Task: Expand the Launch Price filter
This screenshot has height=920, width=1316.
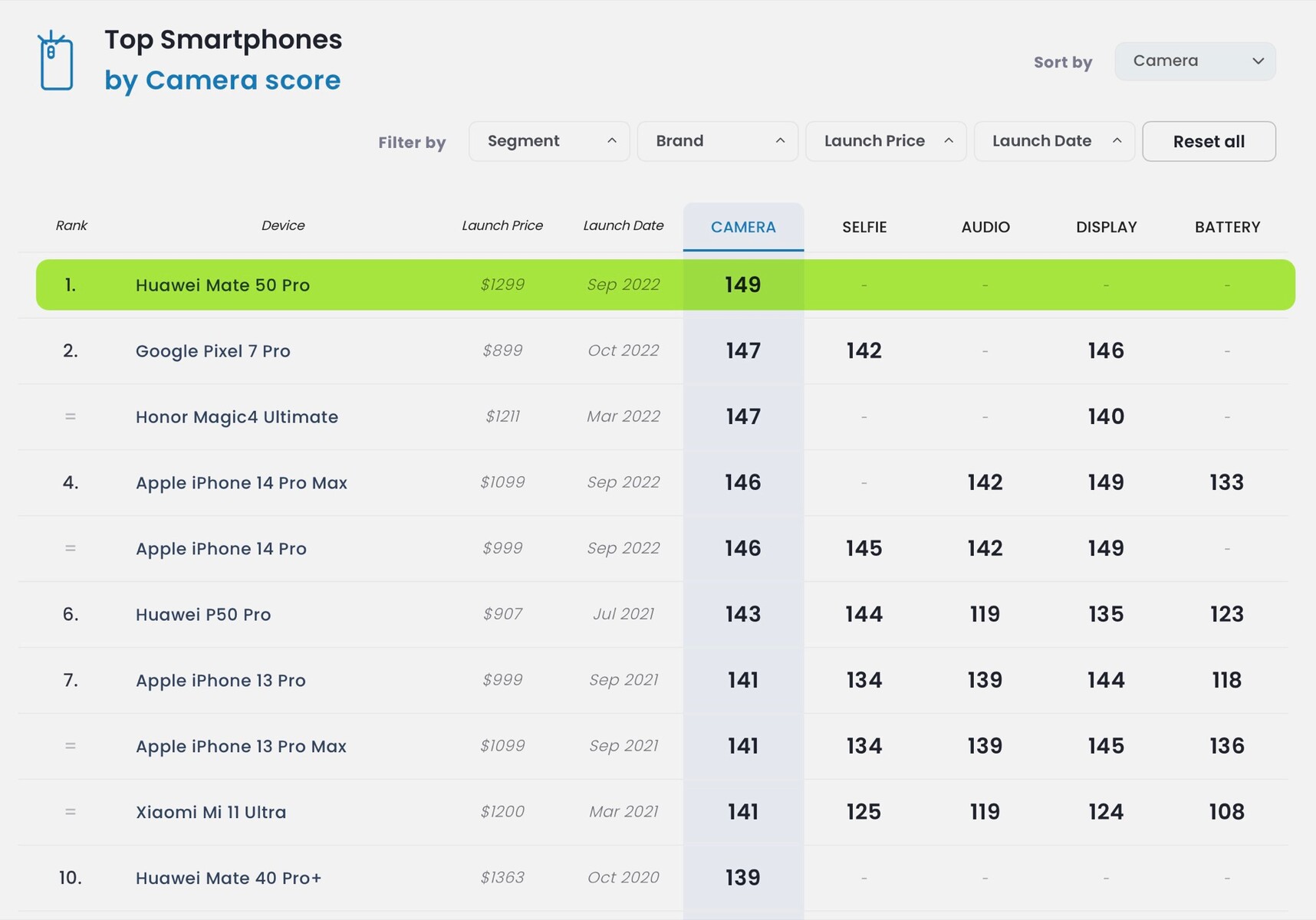Action: coord(886,141)
